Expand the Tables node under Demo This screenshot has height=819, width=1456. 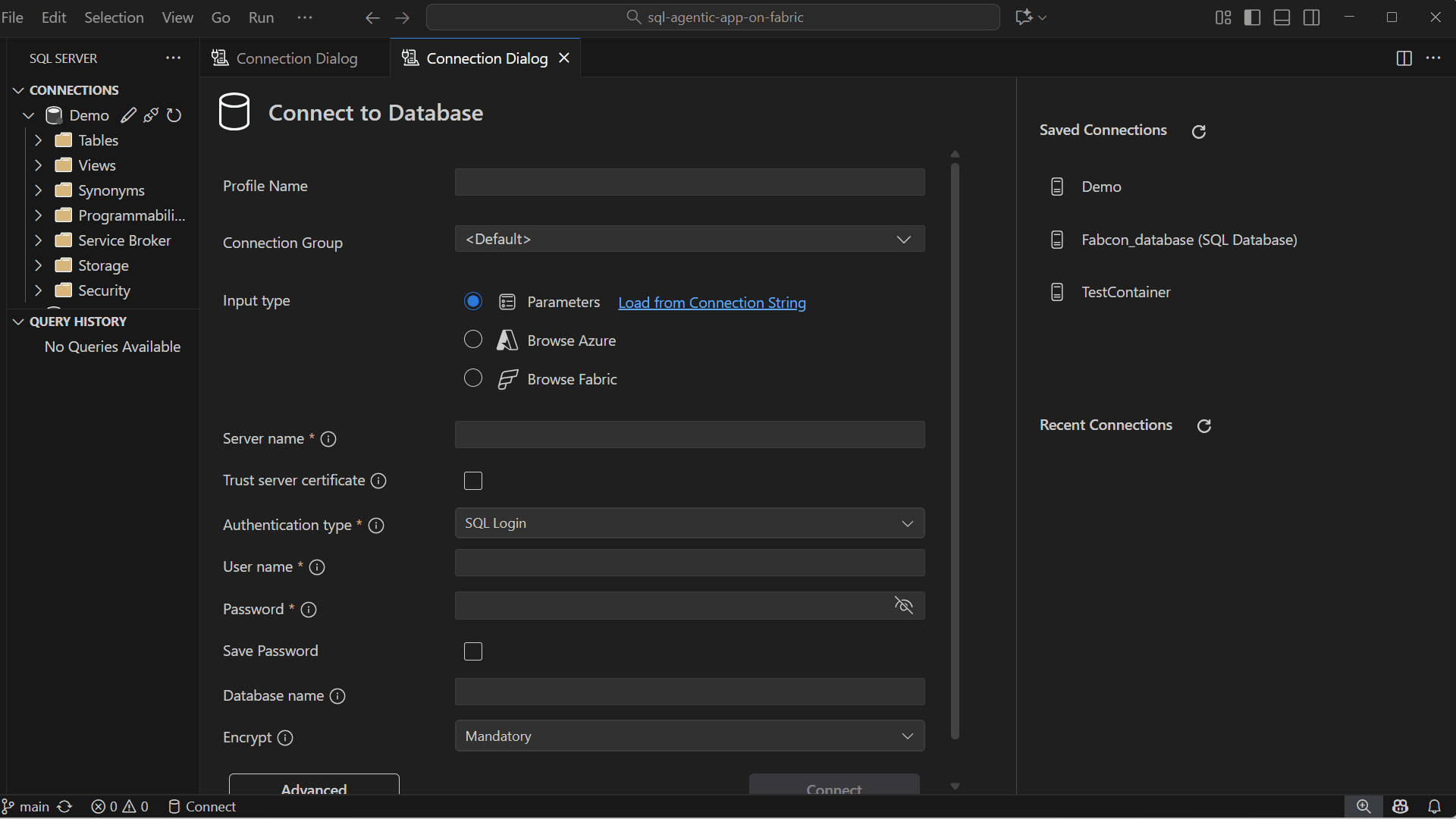pos(39,140)
